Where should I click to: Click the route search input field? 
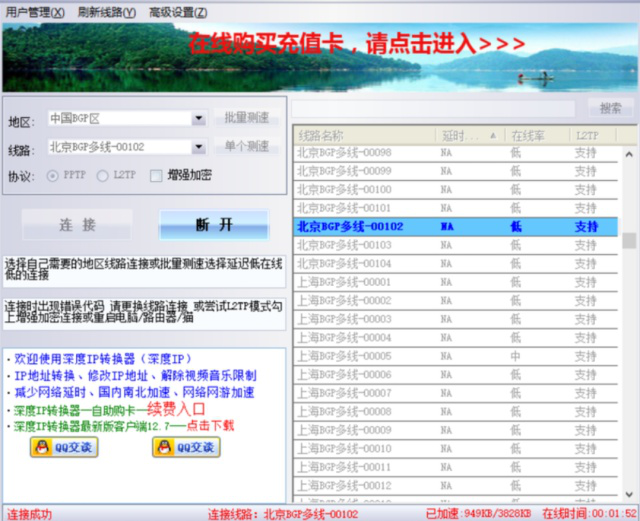[433, 109]
